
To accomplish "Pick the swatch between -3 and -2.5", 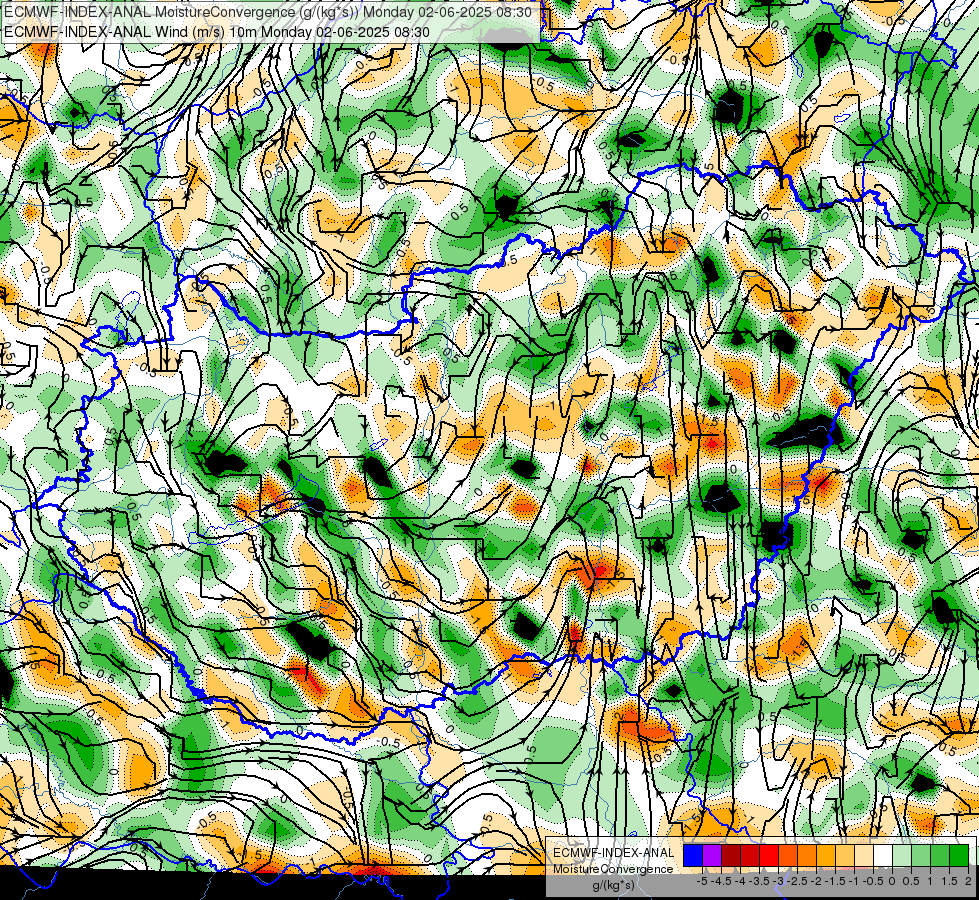I will tap(788, 855).
